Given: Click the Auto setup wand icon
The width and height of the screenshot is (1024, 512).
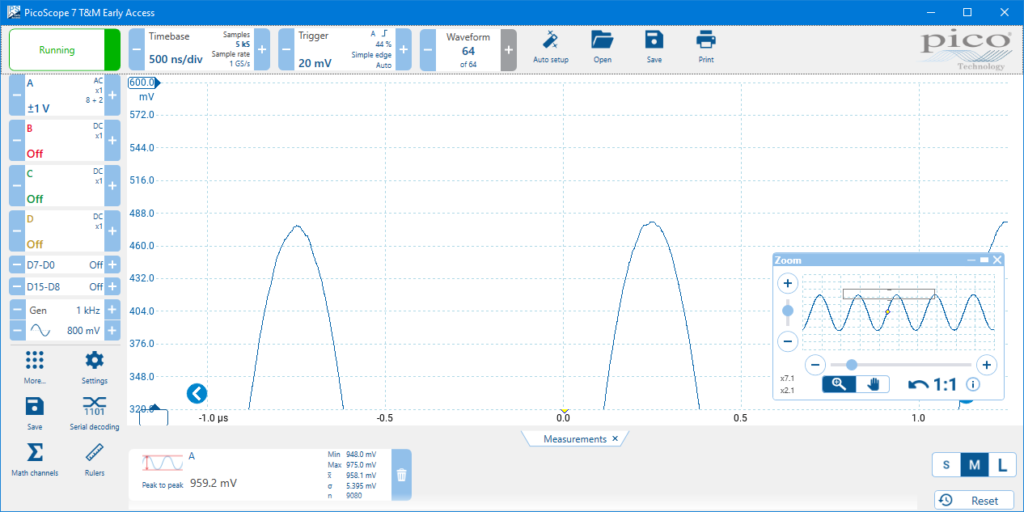Looking at the screenshot, I should [551, 40].
